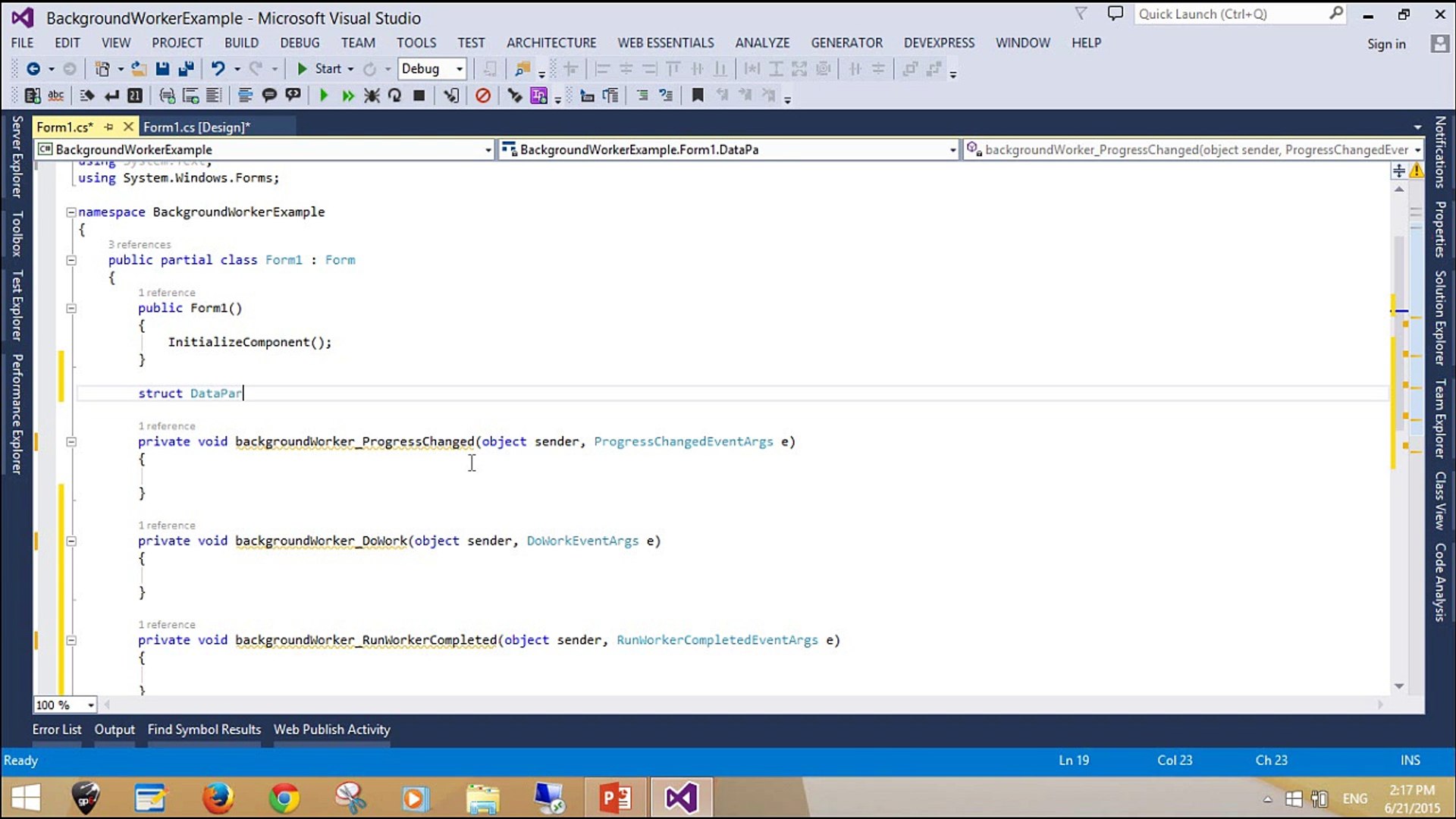Click the bookmark toggle icon
Screen dimensions: 1456x819
[x=698, y=96]
